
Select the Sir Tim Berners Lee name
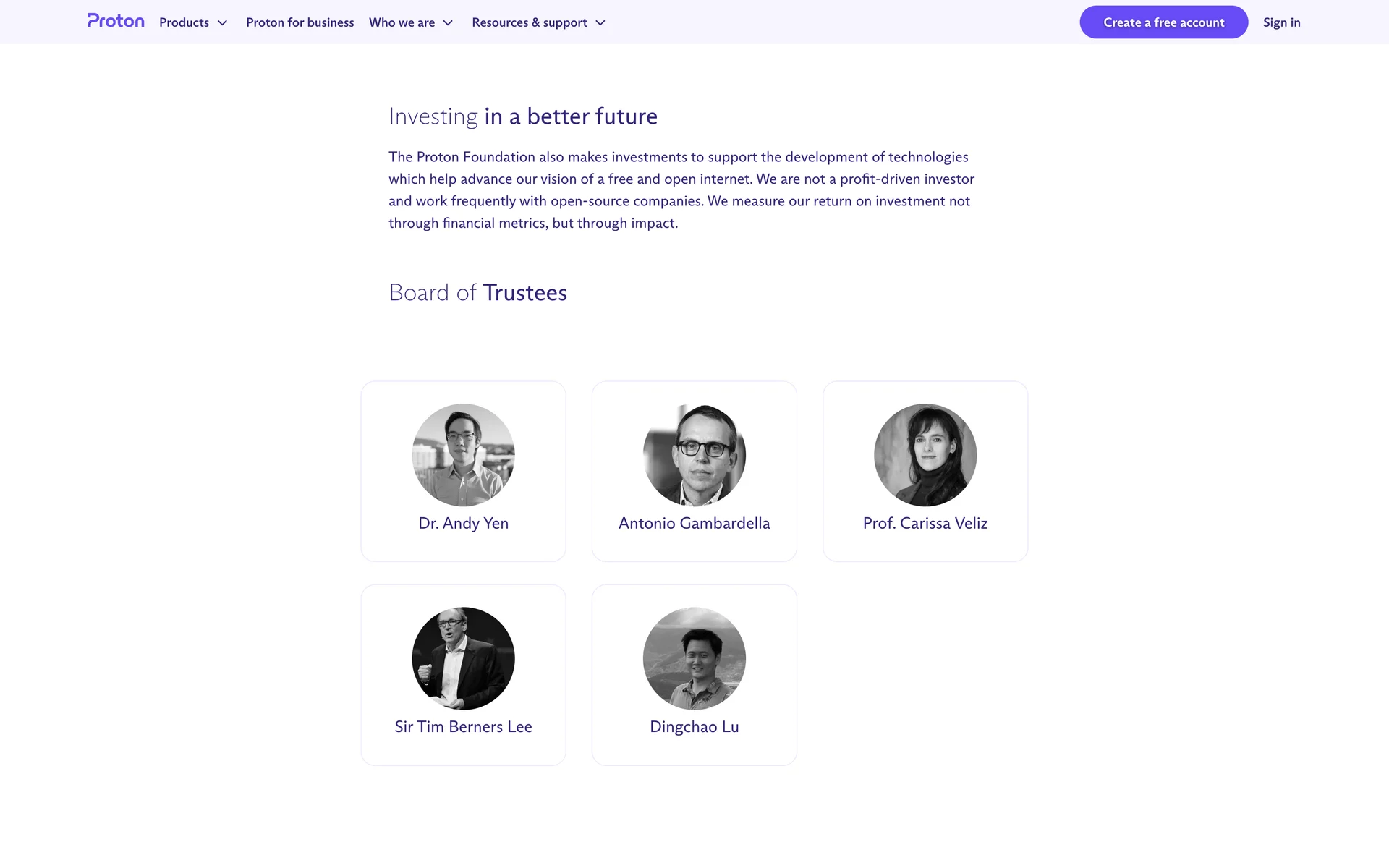click(463, 726)
